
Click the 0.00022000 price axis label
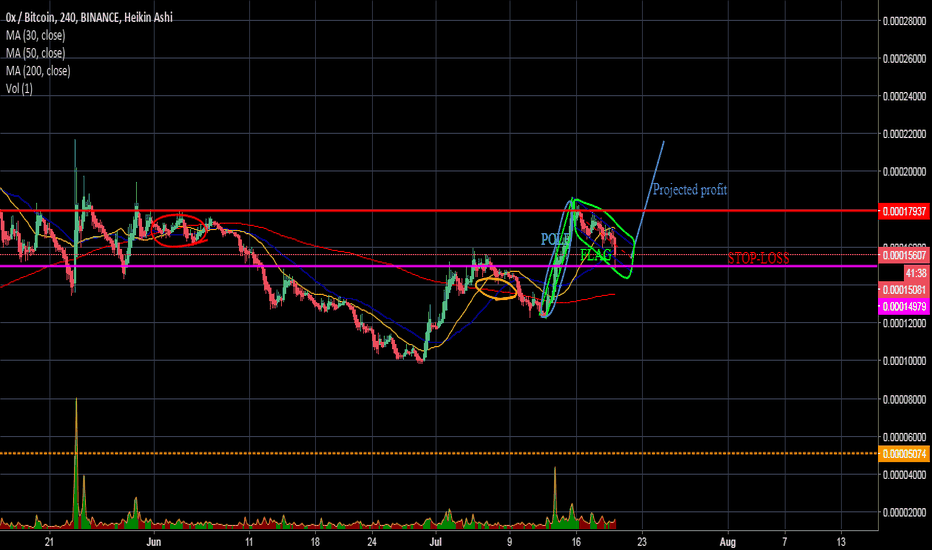904,134
